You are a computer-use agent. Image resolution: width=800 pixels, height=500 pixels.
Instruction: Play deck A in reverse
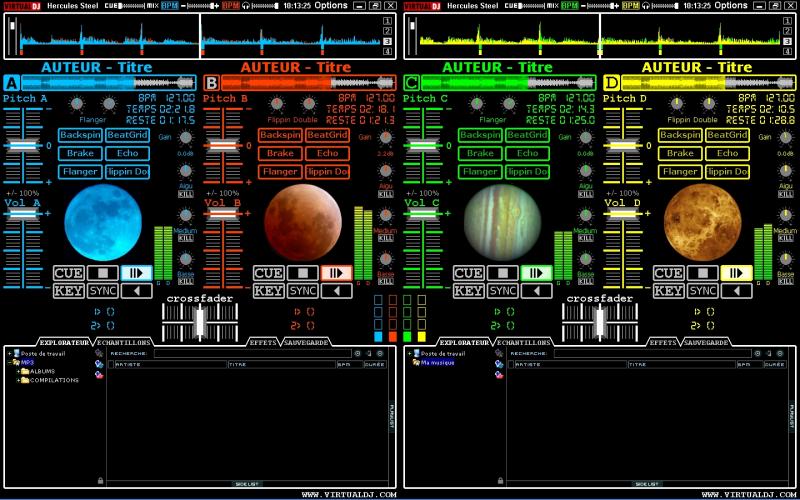[x=136, y=291]
